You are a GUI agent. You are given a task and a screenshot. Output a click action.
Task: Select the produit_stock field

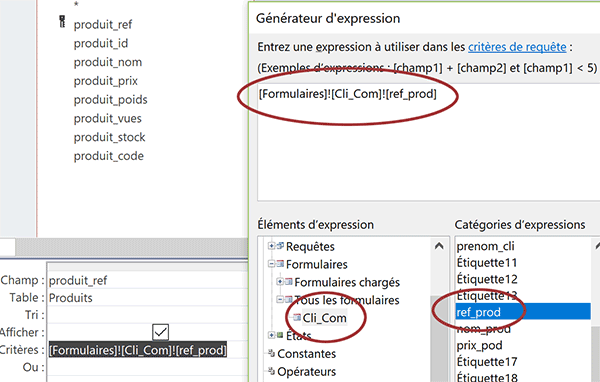pyautogui.click(x=109, y=137)
